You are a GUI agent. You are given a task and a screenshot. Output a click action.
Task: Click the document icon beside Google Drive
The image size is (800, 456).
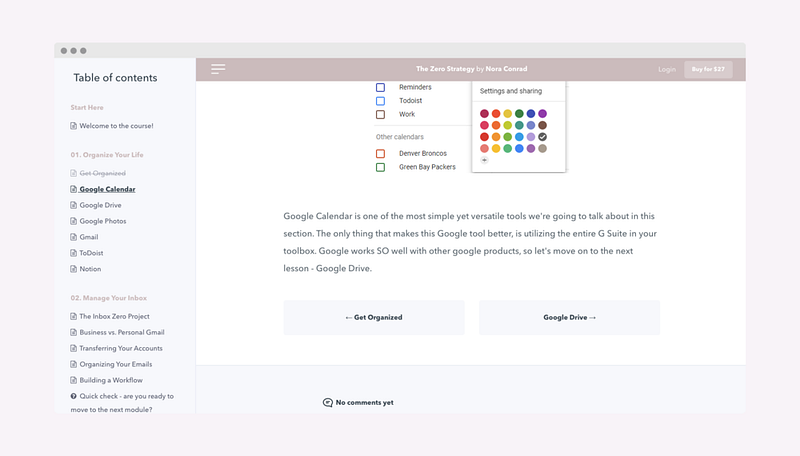coord(73,205)
